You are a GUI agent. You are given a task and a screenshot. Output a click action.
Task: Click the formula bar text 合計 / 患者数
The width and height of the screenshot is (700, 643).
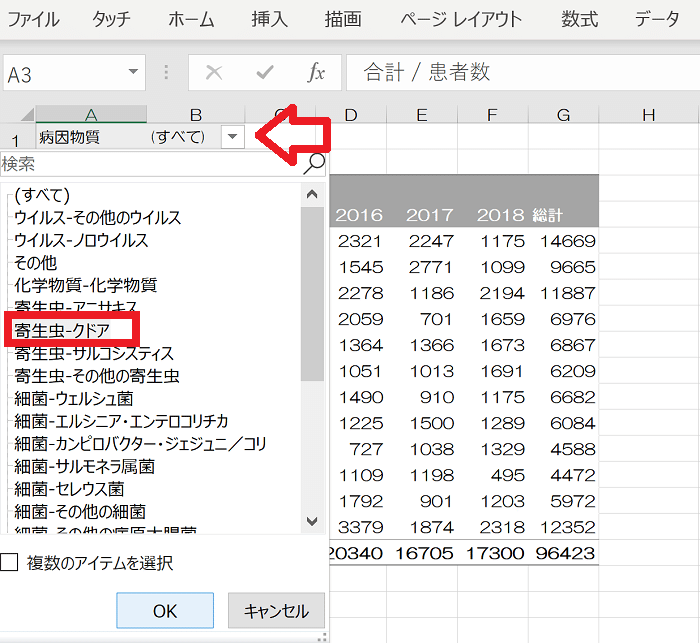click(x=427, y=72)
